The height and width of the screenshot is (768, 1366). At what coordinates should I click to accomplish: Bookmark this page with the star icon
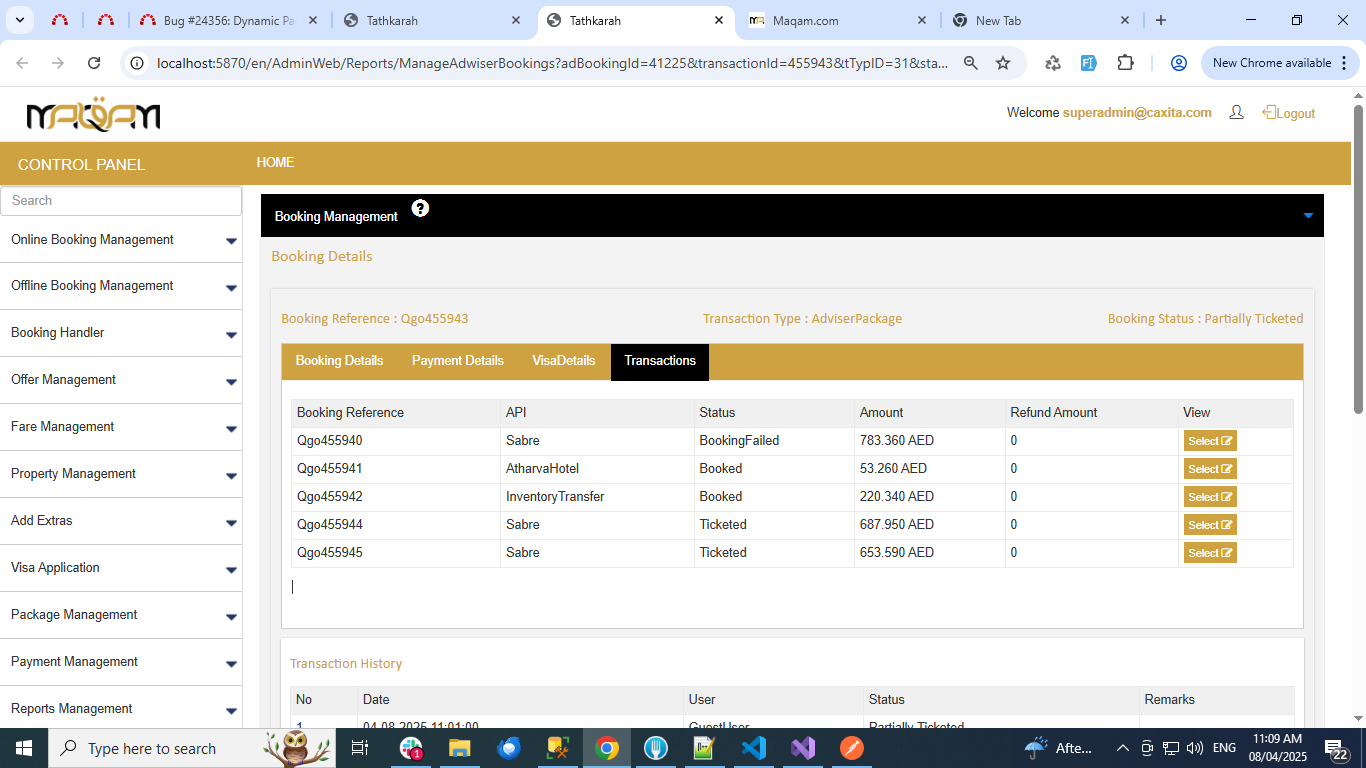(x=1003, y=63)
